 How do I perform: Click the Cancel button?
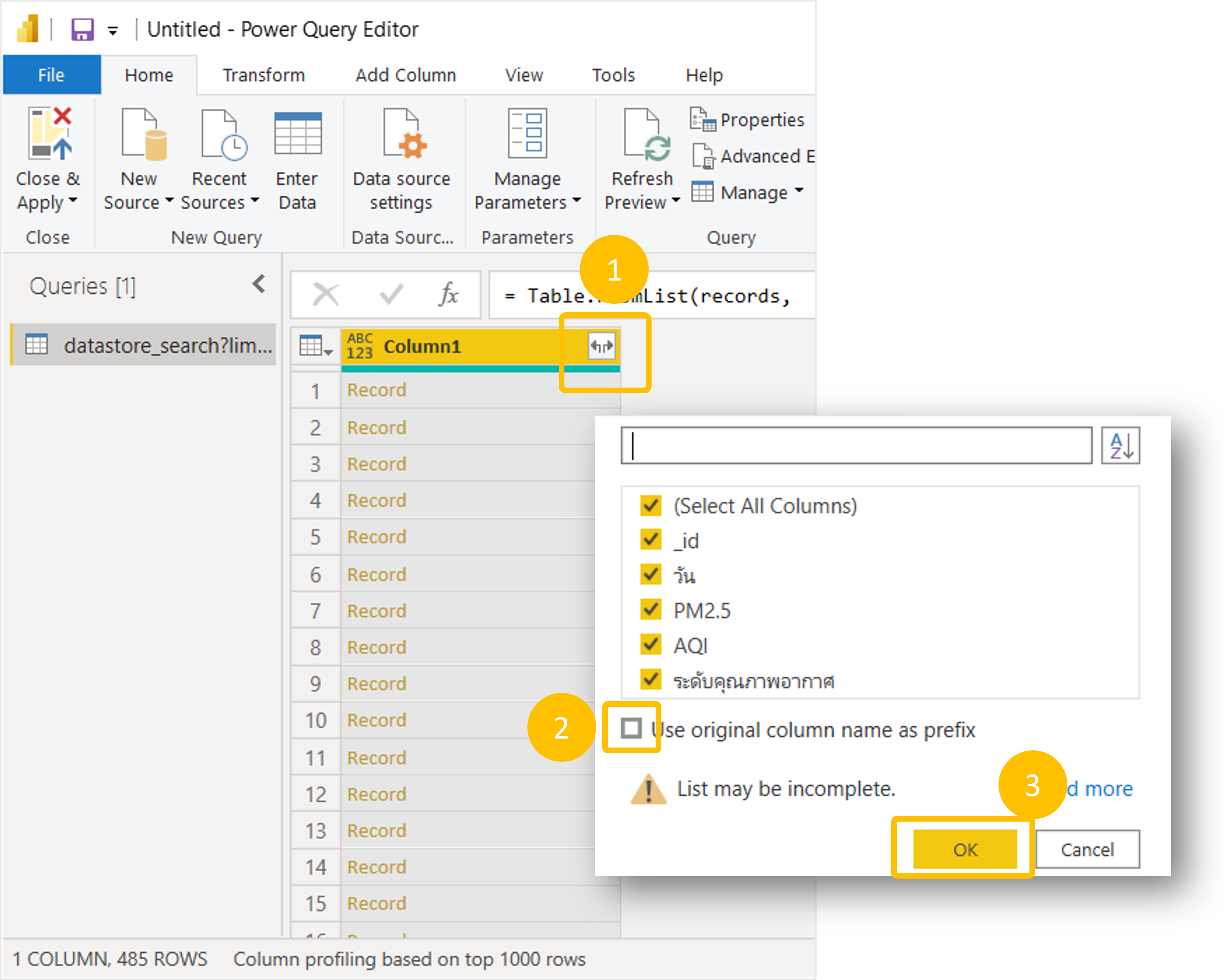[1087, 849]
